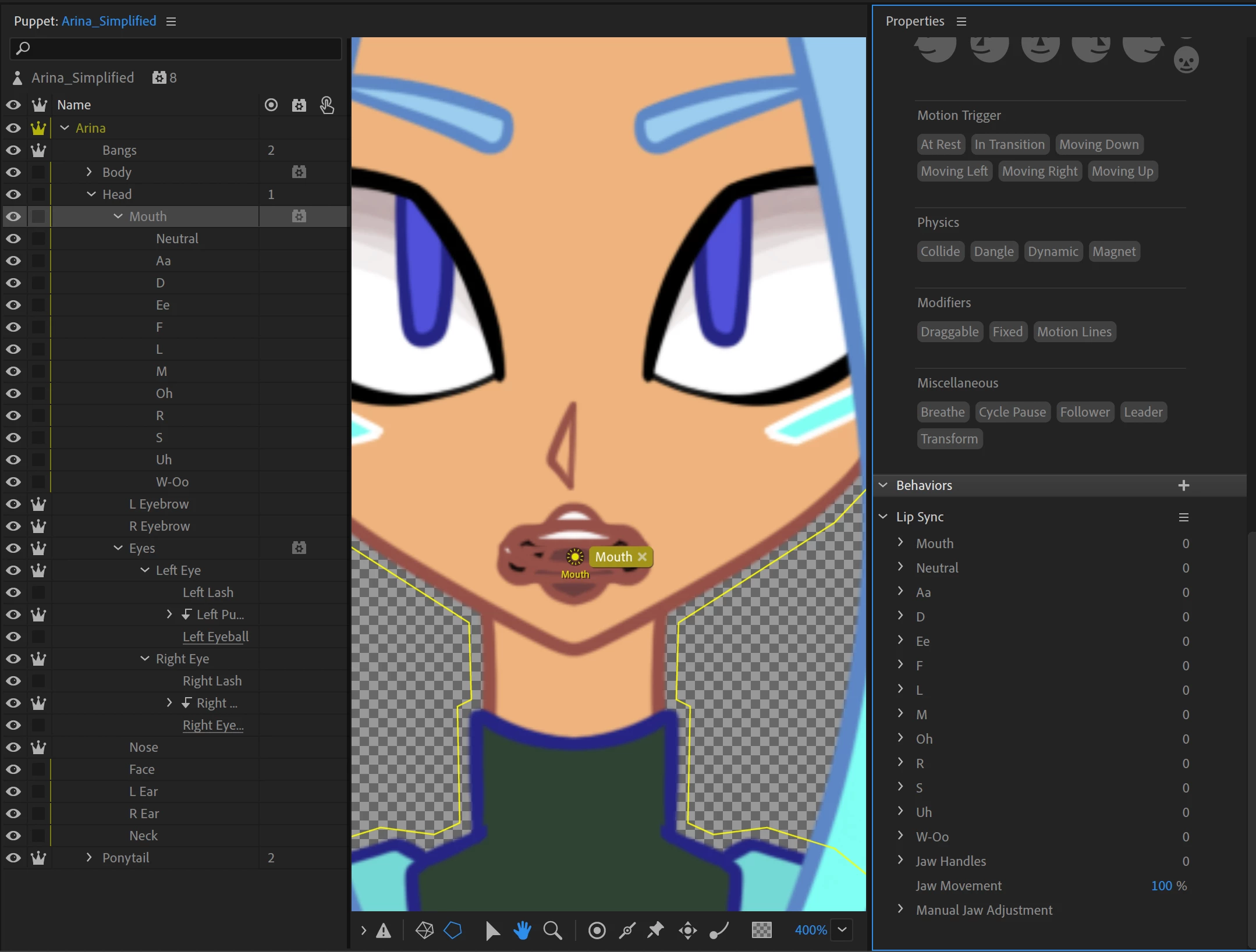Screen dimensions: 1256x952
Task: Collapse the Lip Sync behavior
Action: (883, 517)
